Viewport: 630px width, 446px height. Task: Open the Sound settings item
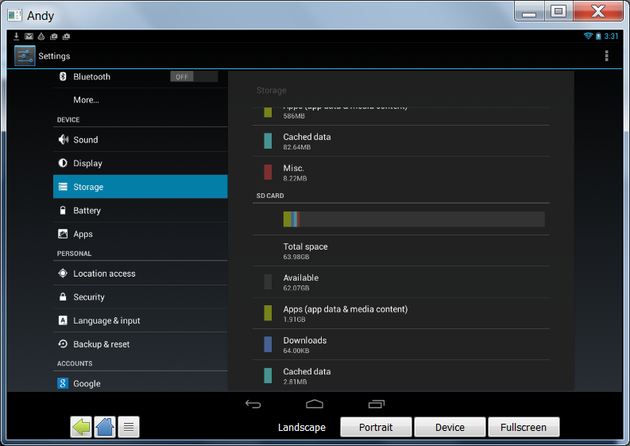point(140,140)
